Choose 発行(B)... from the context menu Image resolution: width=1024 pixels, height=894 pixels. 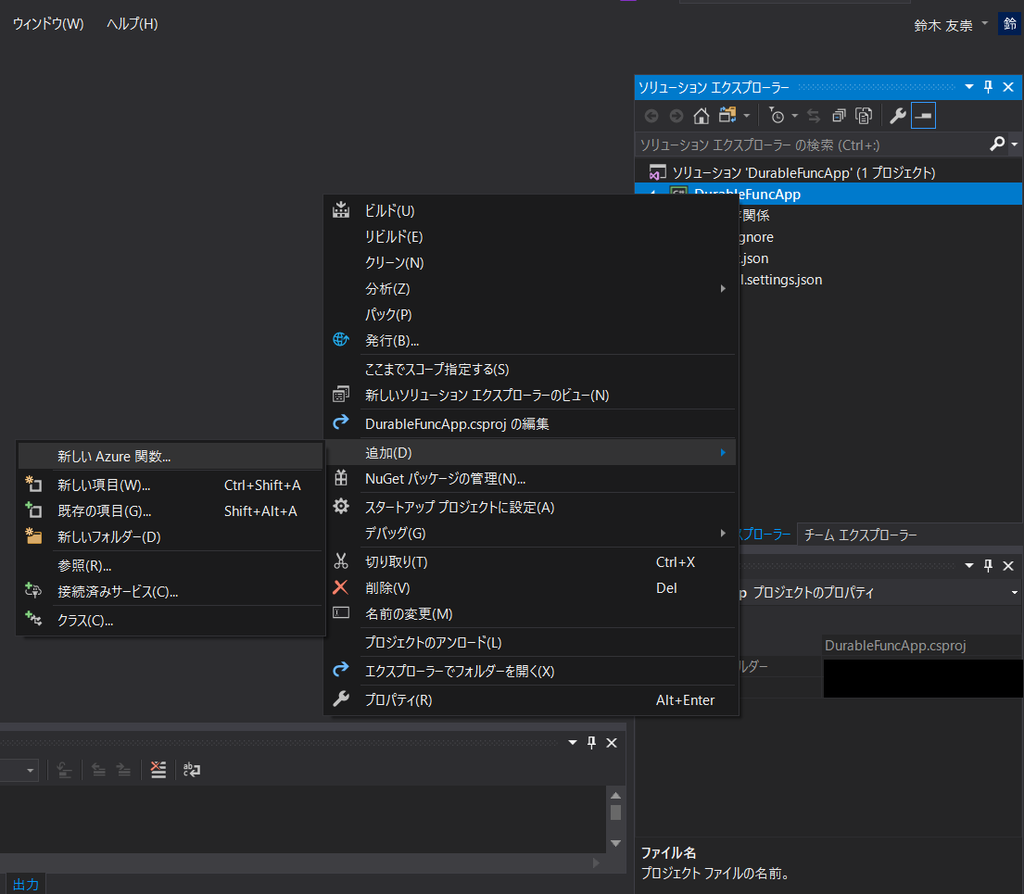pyautogui.click(x=531, y=340)
